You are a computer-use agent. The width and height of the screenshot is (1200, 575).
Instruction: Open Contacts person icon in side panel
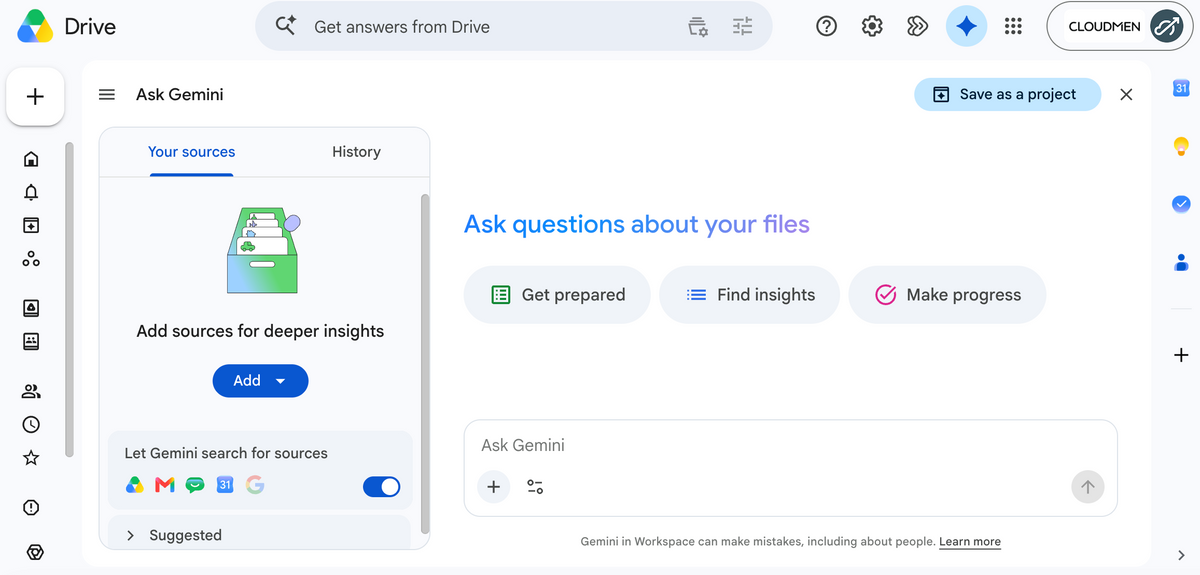(1181, 262)
